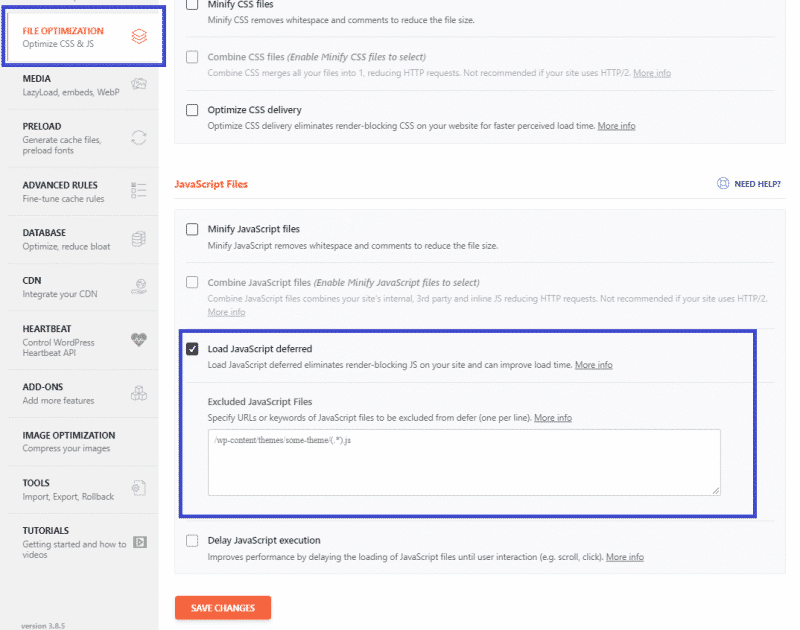
Task: Select the Advanced Rules list icon
Action: (x=141, y=190)
